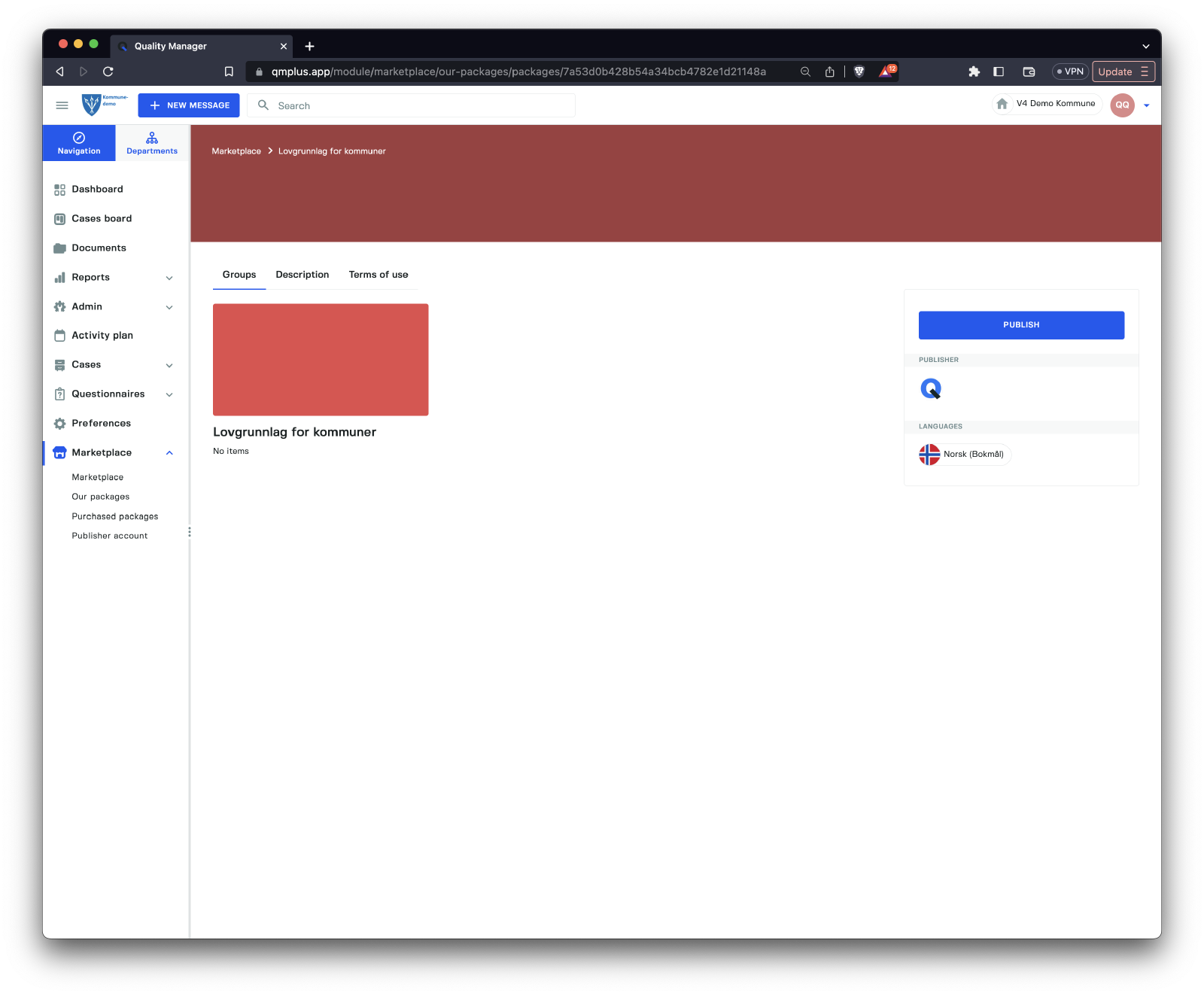This screenshot has height=995, width=1204.
Task: Open the QQ user avatar
Action: pyautogui.click(x=1121, y=105)
